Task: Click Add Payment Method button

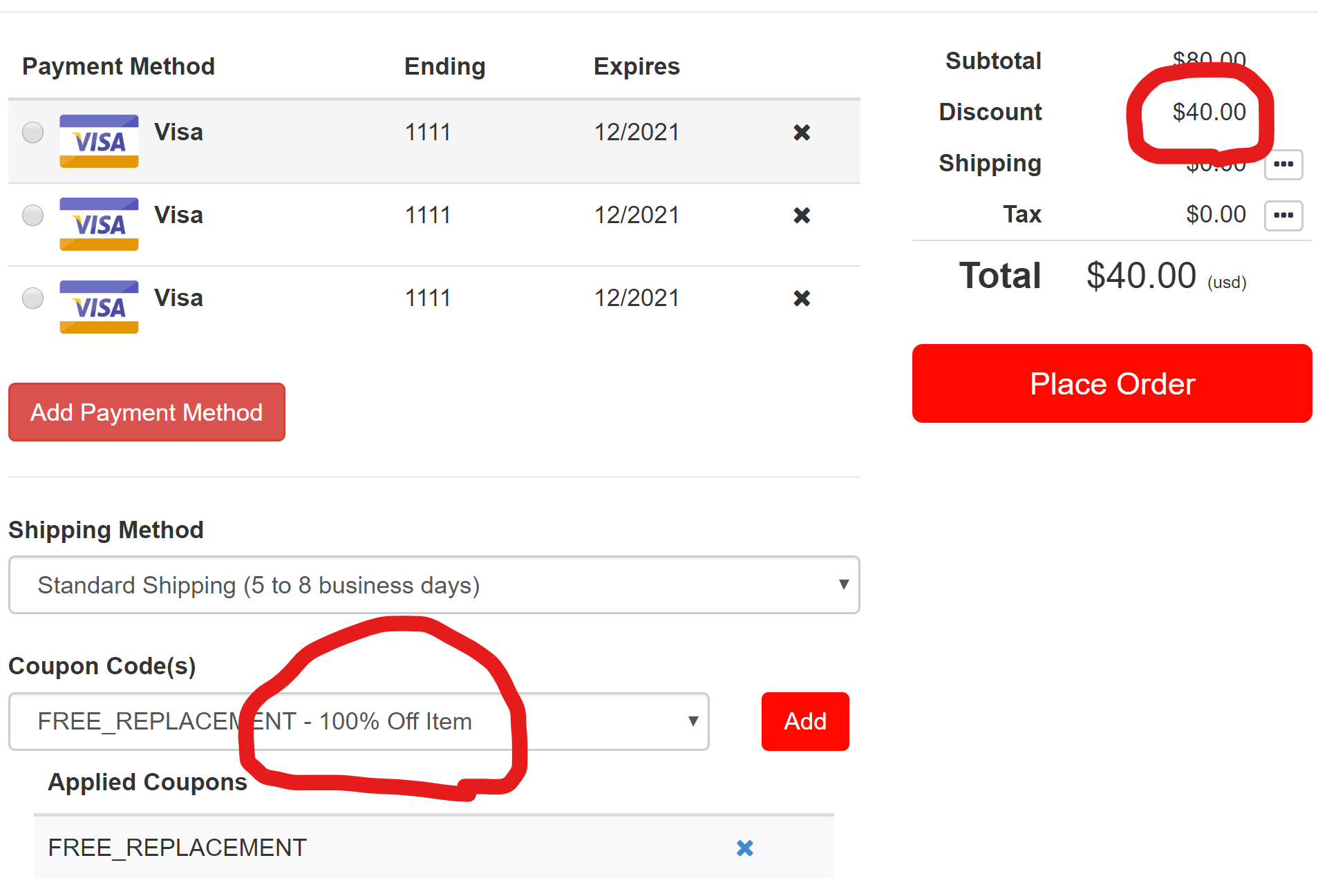Action: point(147,412)
